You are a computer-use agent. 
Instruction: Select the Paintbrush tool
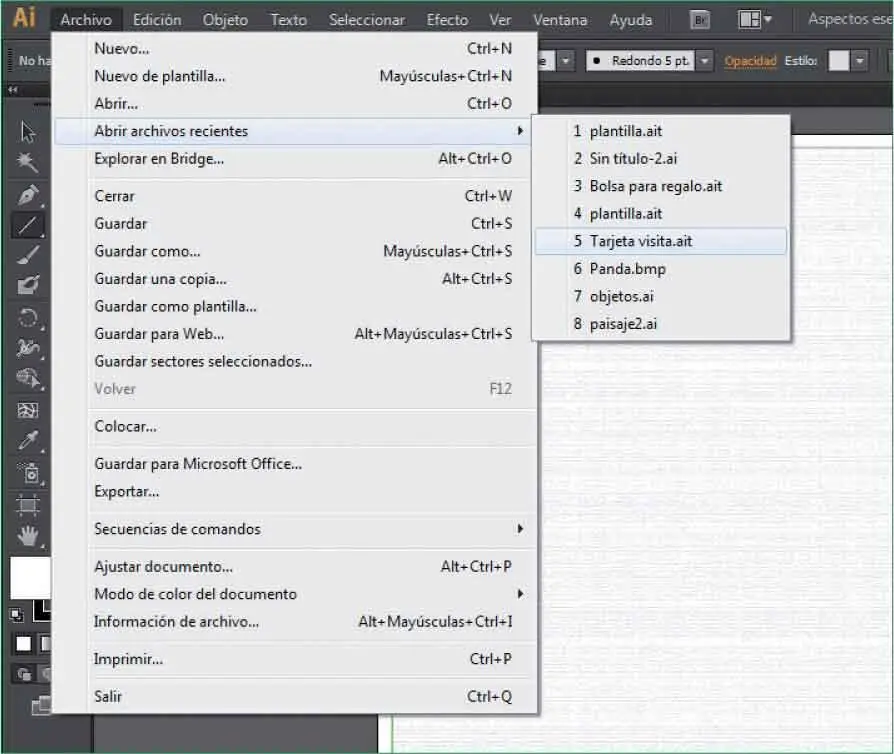pos(27,254)
